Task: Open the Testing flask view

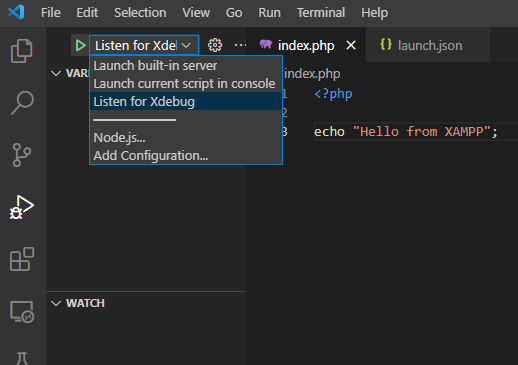Action: pos(22,358)
